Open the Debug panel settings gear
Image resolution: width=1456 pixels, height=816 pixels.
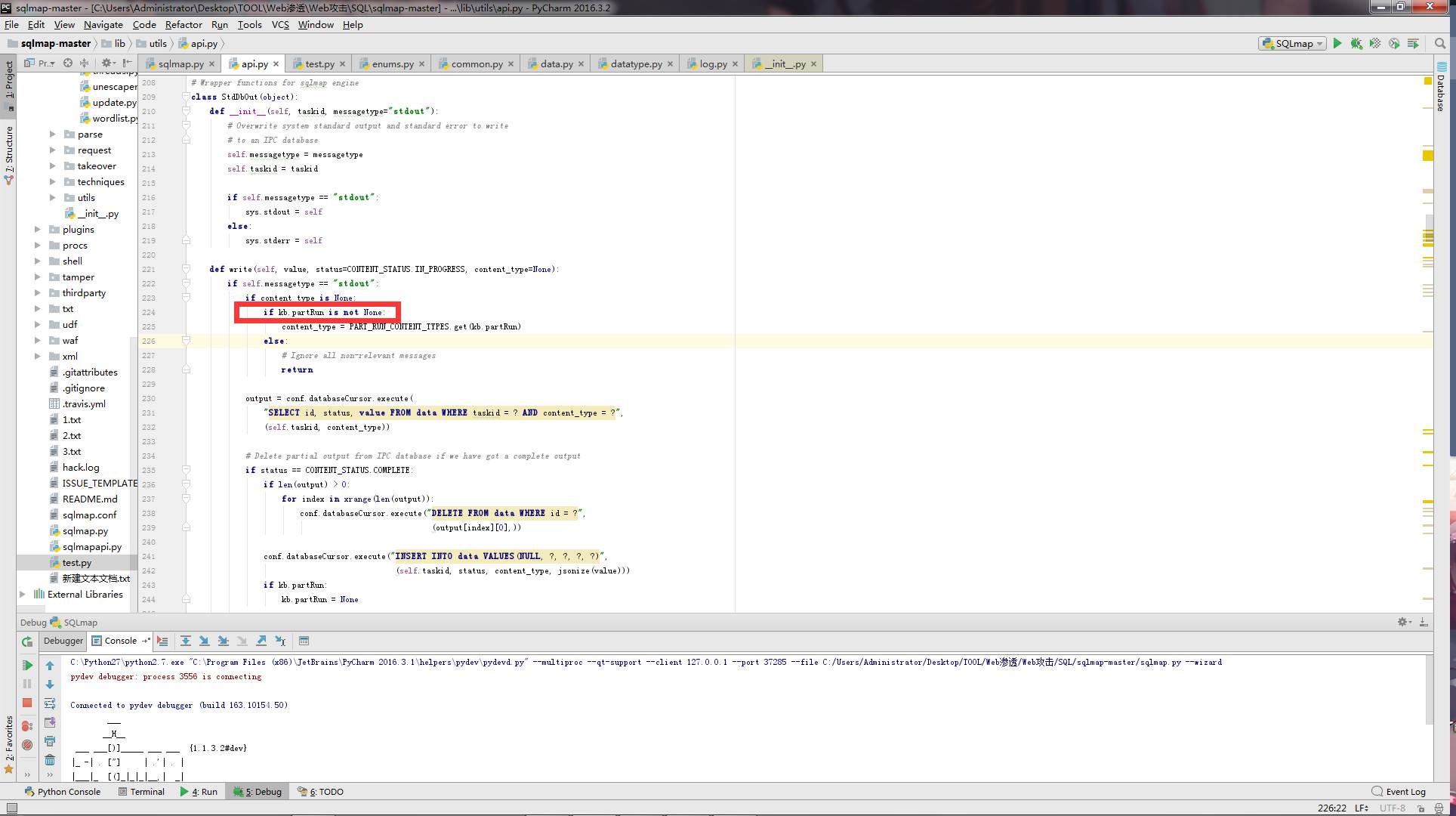pyautogui.click(x=1404, y=622)
